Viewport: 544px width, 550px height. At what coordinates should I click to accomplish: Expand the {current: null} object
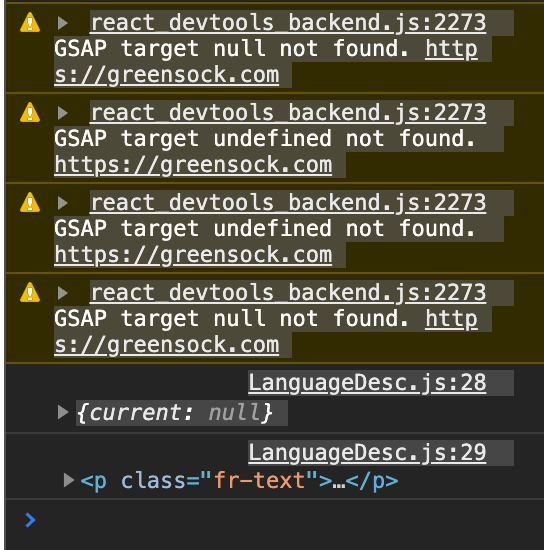[63, 412]
